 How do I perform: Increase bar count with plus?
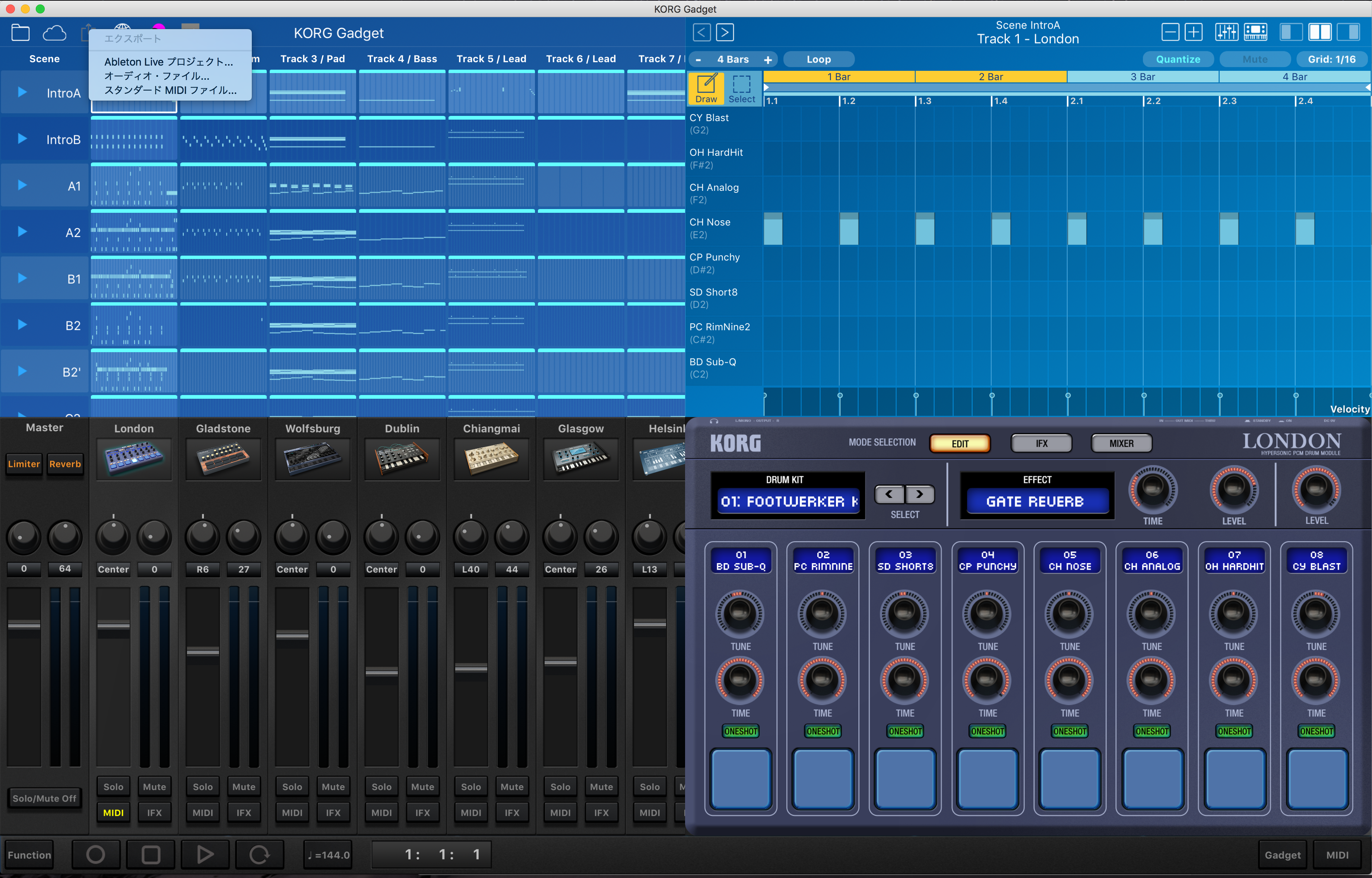pyautogui.click(x=767, y=59)
